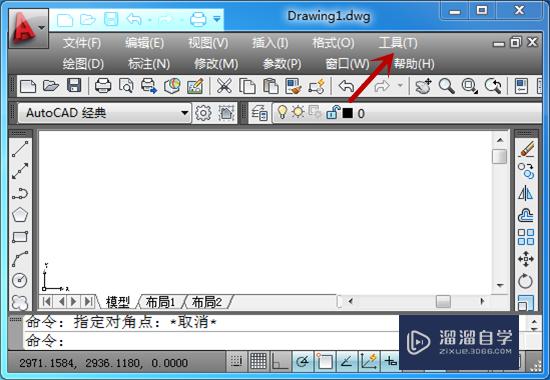This screenshot has width=550, height=380.
Task: Toggle Ortho mode in status bar
Action: coord(280,361)
